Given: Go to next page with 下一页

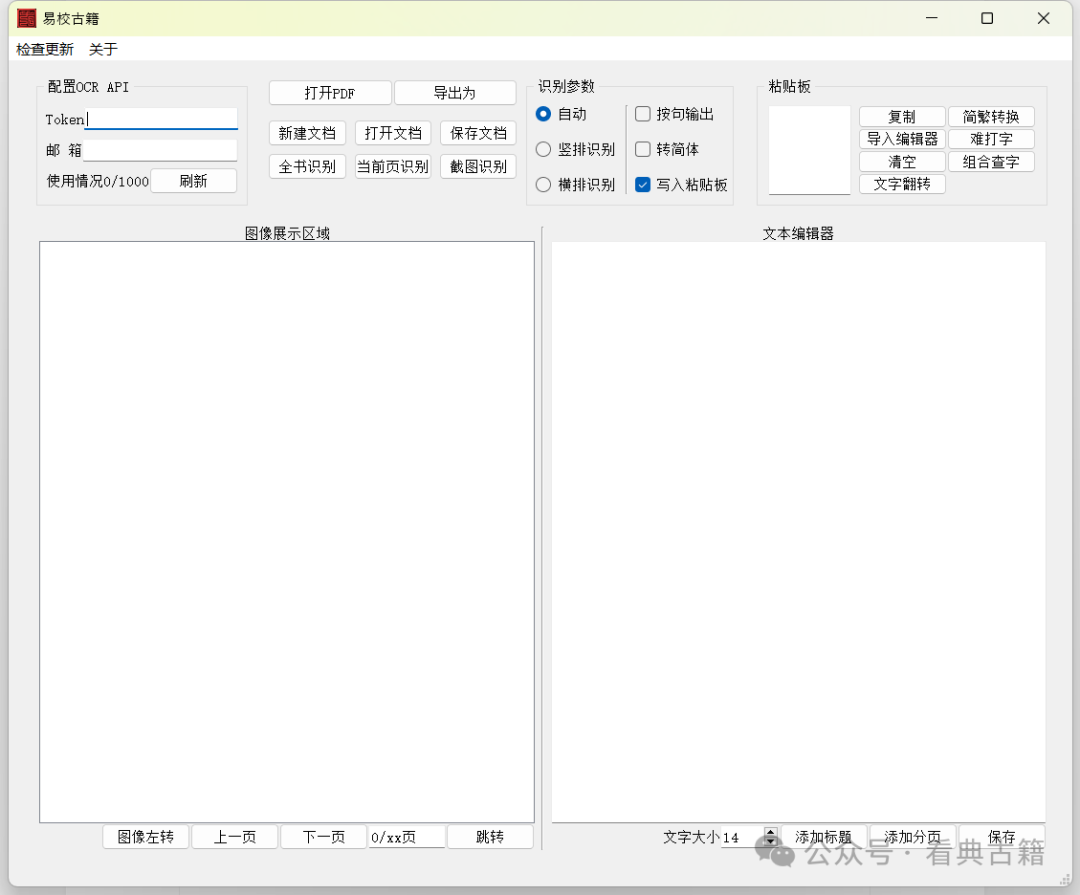Looking at the screenshot, I should click(x=324, y=837).
